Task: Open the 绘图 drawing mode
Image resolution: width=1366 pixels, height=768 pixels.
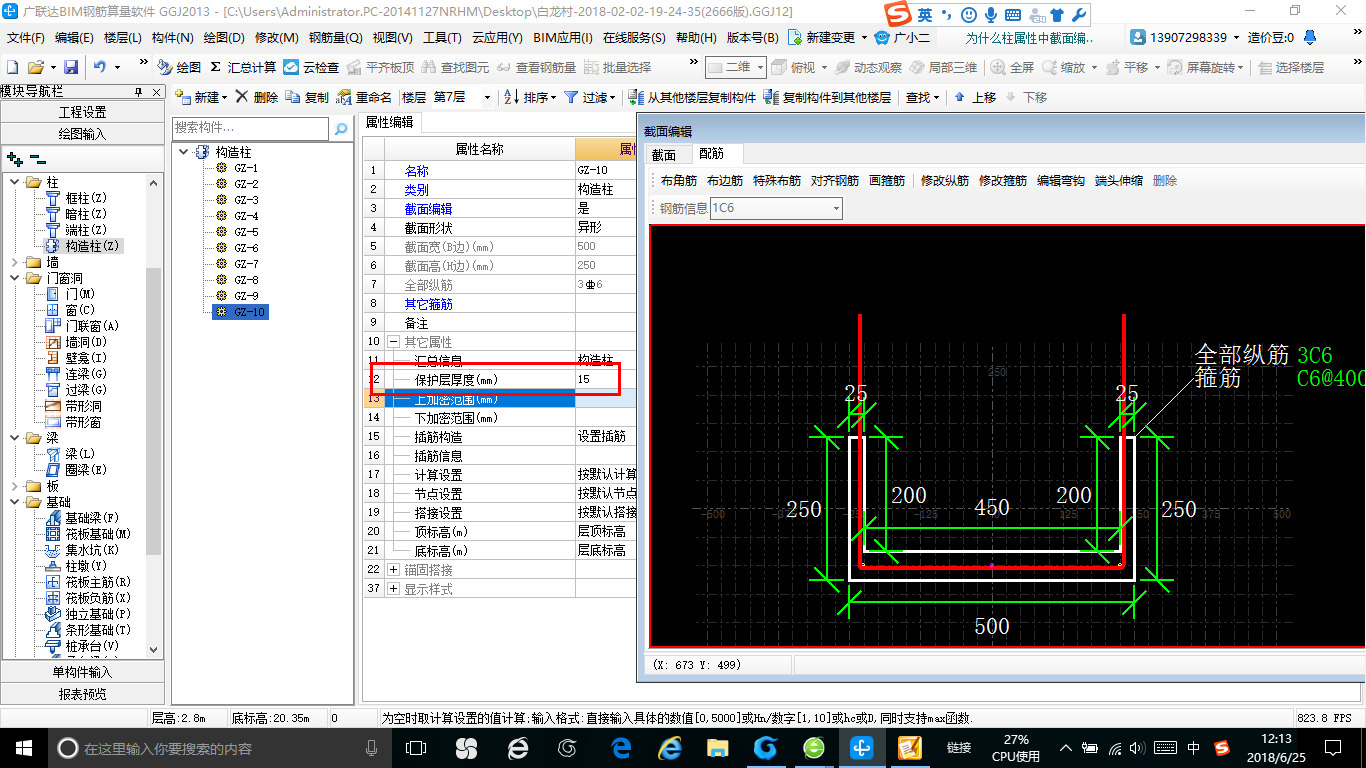Action: click(x=179, y=67)
